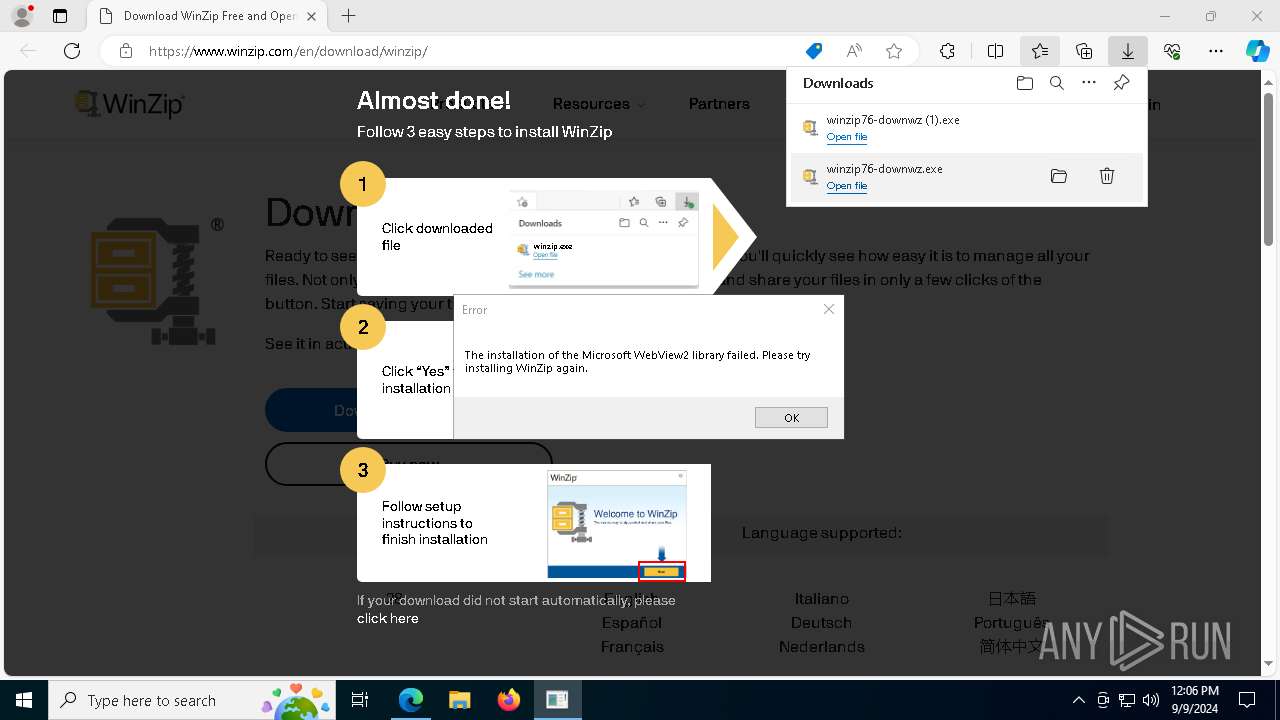The height and width of the screenshot is (720, 1280).
Task: Select Italiano language
Action: click(822, 598)
